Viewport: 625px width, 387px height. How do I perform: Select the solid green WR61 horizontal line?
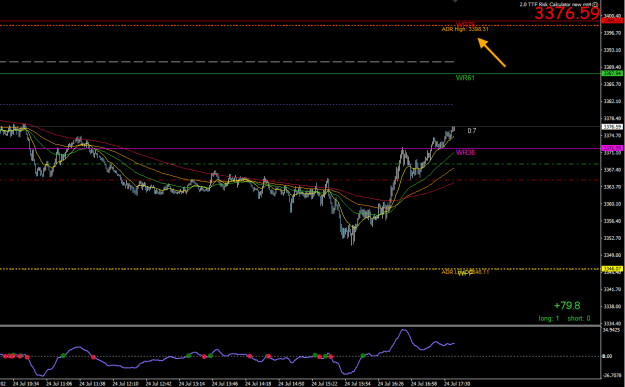point(299,73)
